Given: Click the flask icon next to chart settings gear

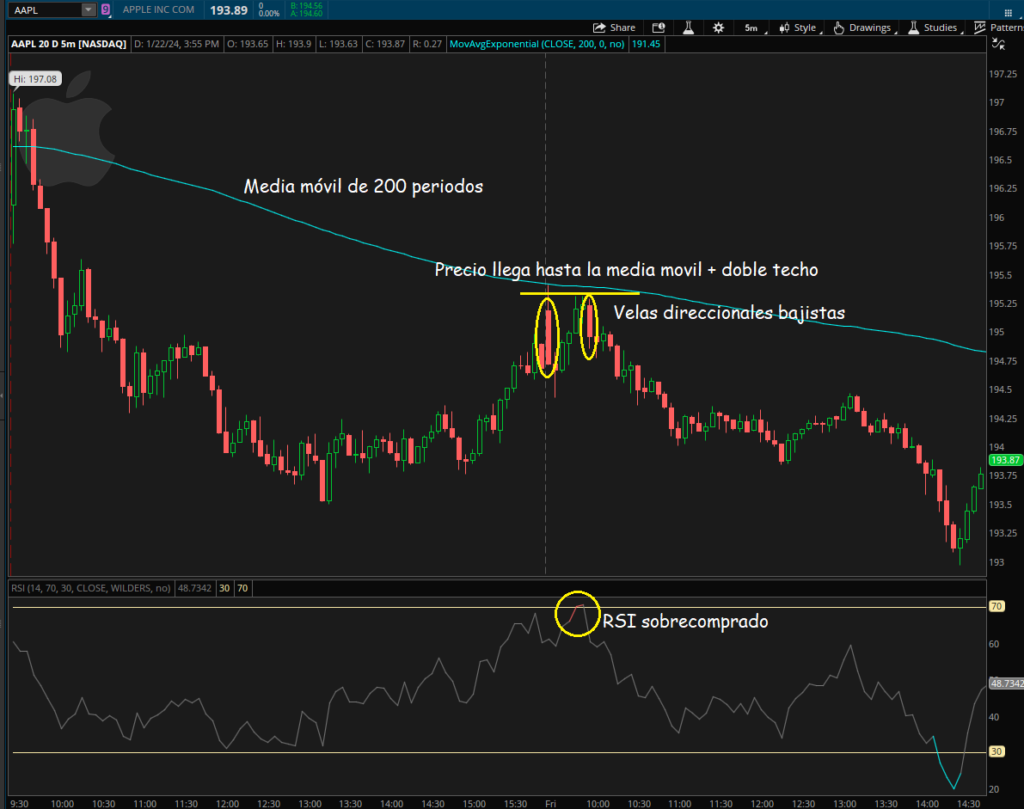Looking at the screenshot, I should coord(688,27).
